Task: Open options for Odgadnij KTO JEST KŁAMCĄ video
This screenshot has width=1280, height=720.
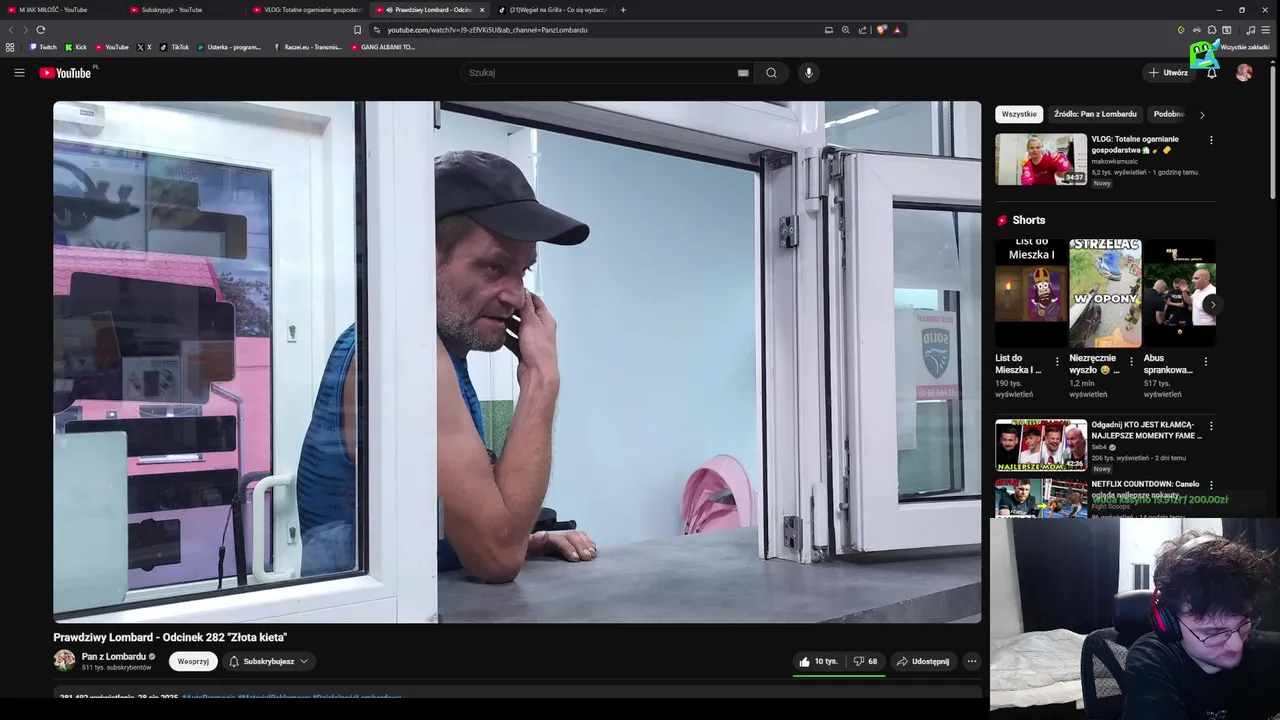Action: click(x=1211, y=426)
